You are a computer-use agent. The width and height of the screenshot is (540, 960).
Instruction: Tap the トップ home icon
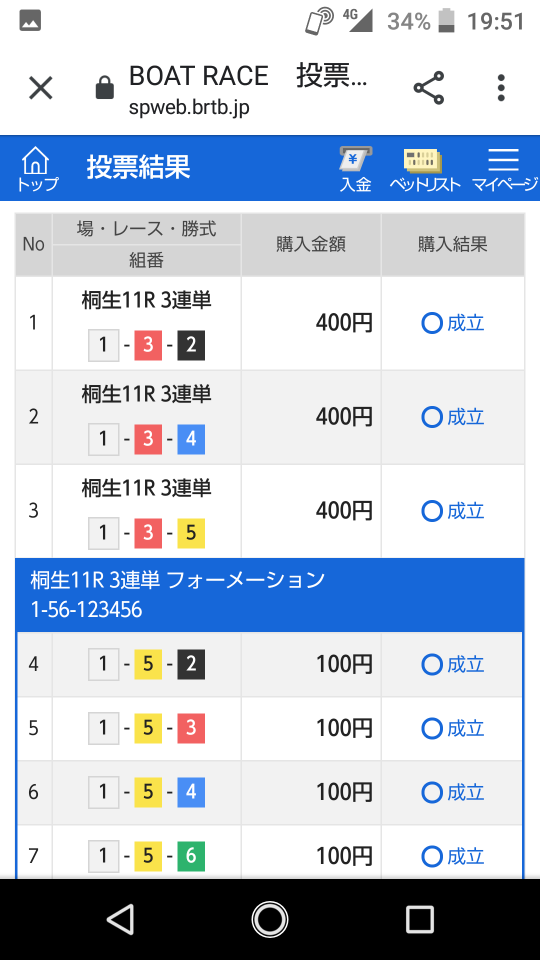click(x=37, y=169)
